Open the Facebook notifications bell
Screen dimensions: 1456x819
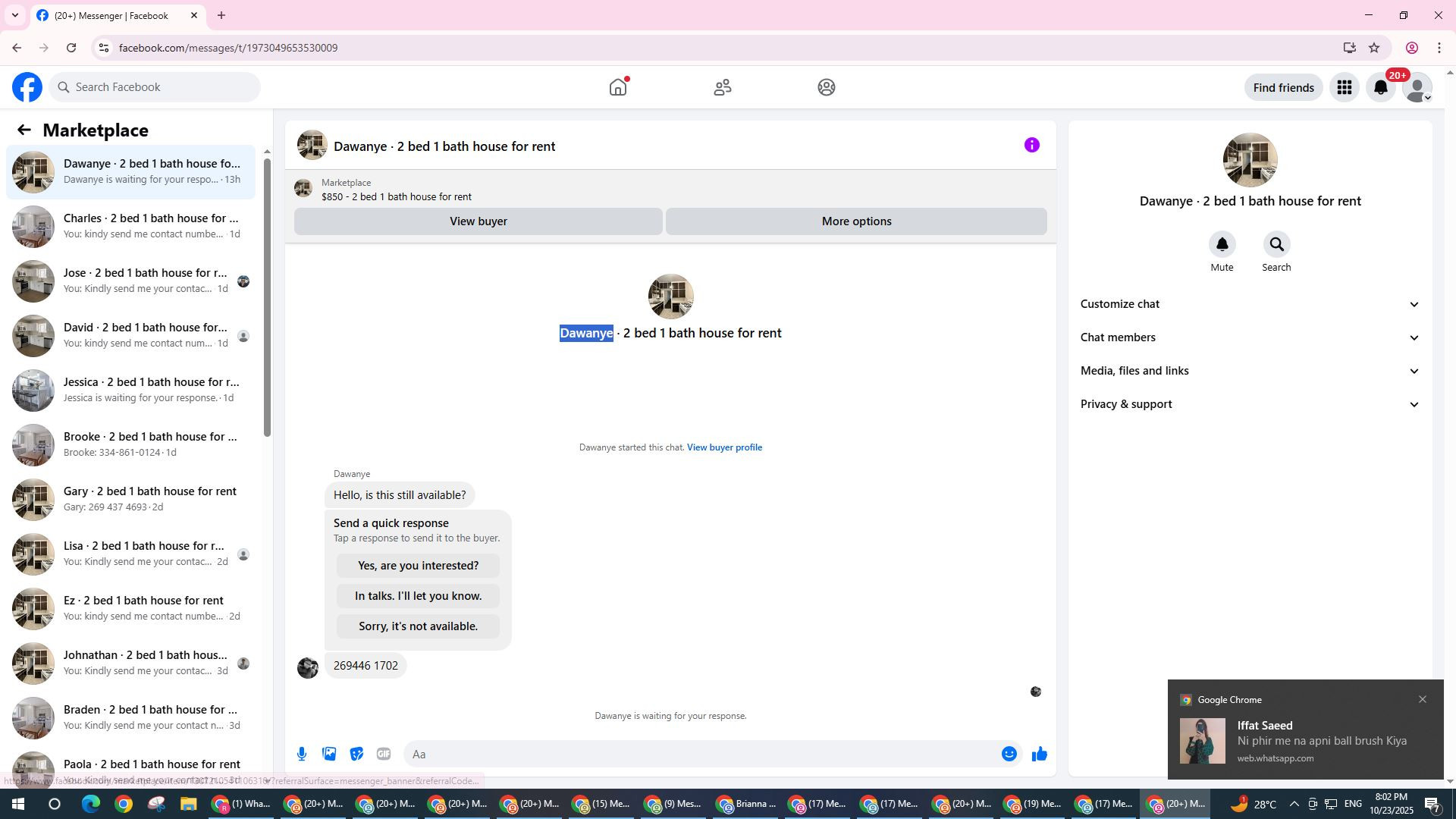[x=1380, y=87]
